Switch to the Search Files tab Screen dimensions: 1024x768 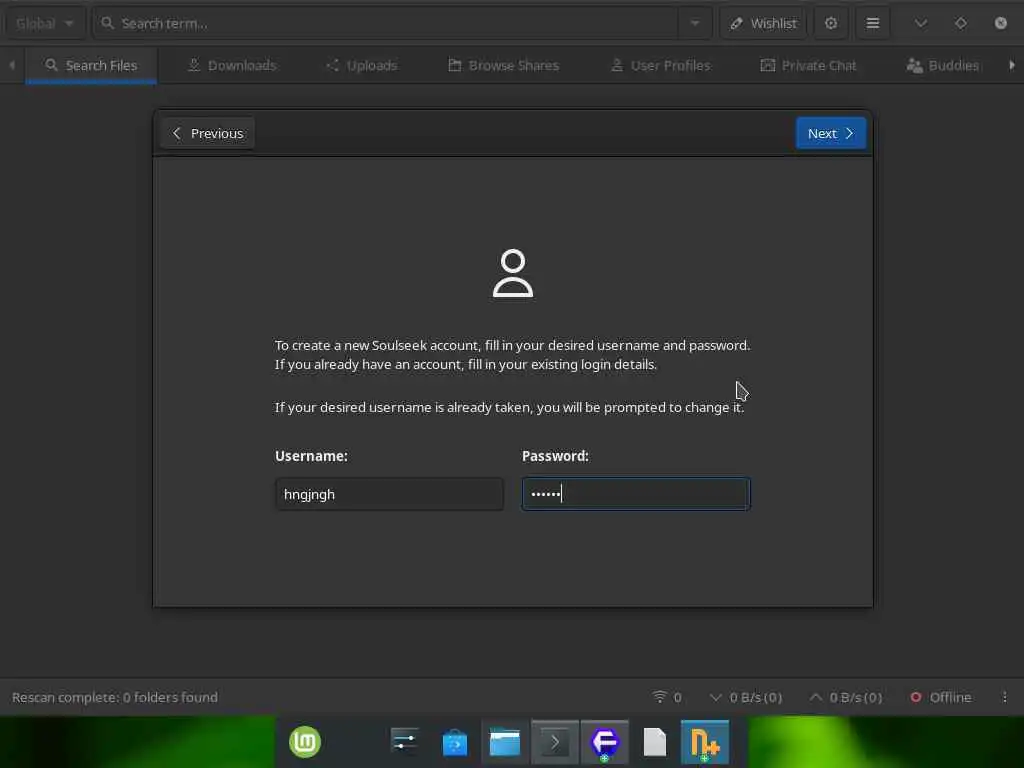(91, 65)
